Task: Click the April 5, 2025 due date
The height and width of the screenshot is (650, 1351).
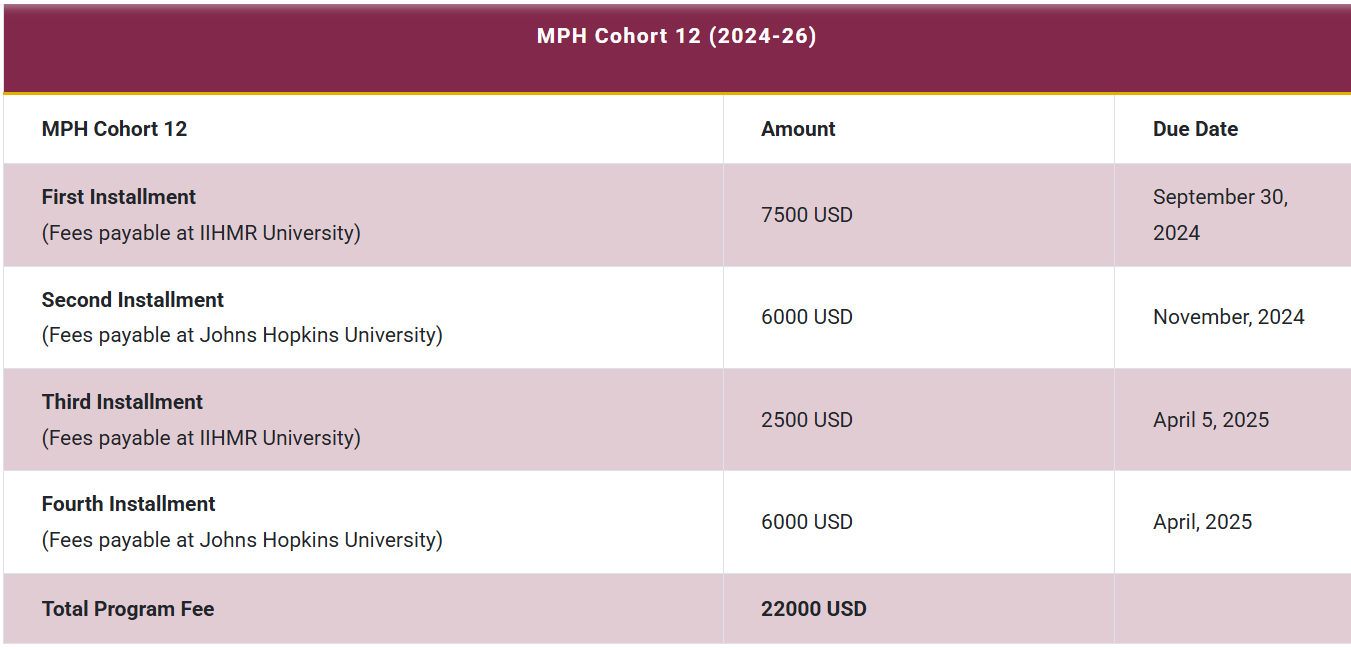Action: click(x=1210, y=420)
